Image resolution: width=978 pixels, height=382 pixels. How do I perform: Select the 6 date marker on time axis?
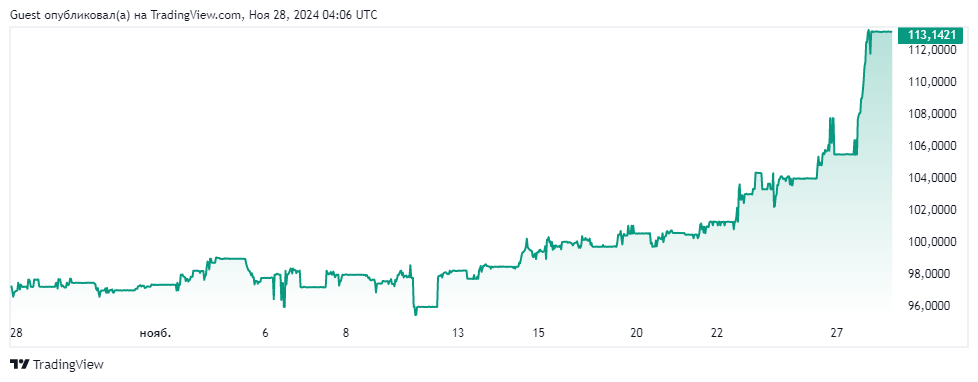pos(266,333)
